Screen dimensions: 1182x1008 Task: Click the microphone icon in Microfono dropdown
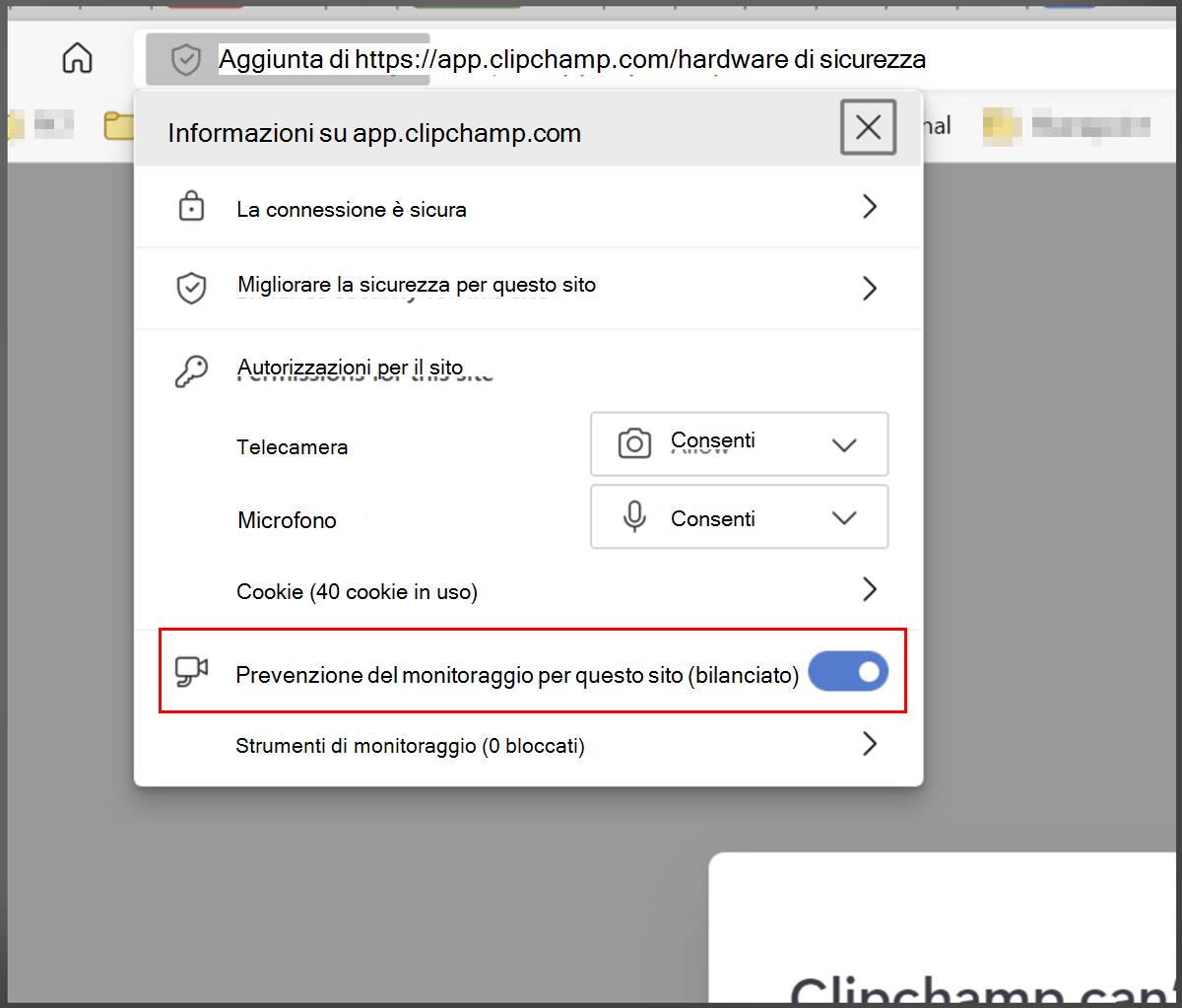[635, 517]
